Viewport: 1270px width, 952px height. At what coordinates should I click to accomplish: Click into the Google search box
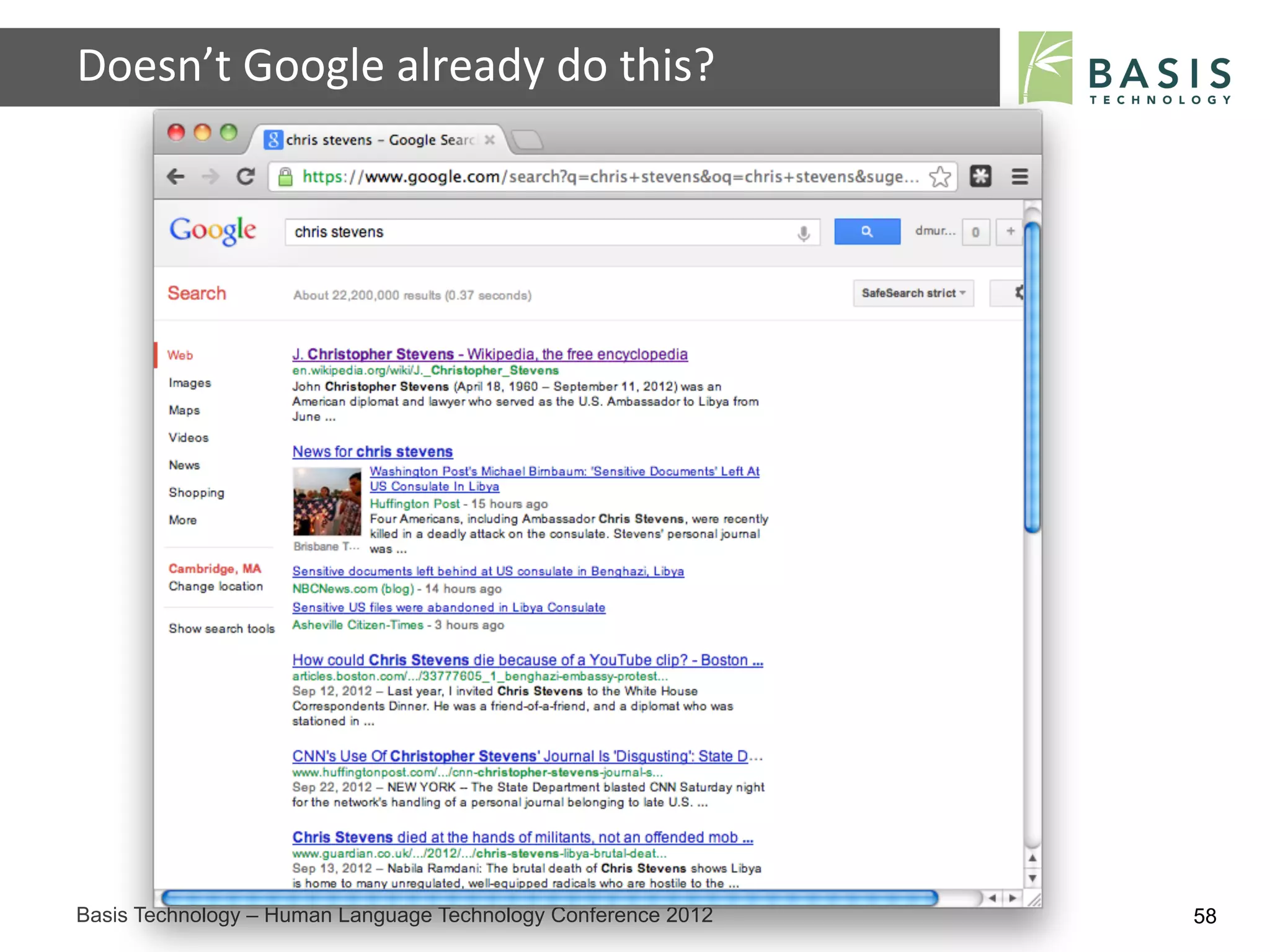[x=552, y=232]
